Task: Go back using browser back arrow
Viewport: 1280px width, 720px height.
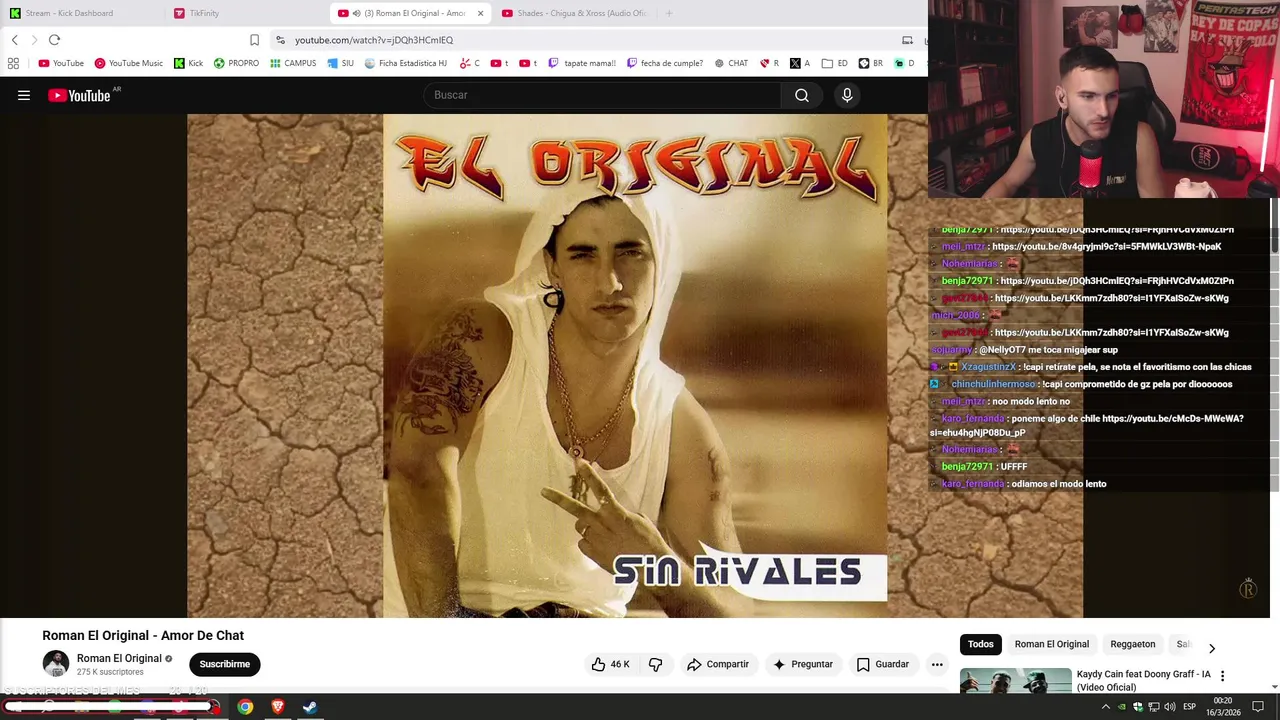Action: click(14, 40)
